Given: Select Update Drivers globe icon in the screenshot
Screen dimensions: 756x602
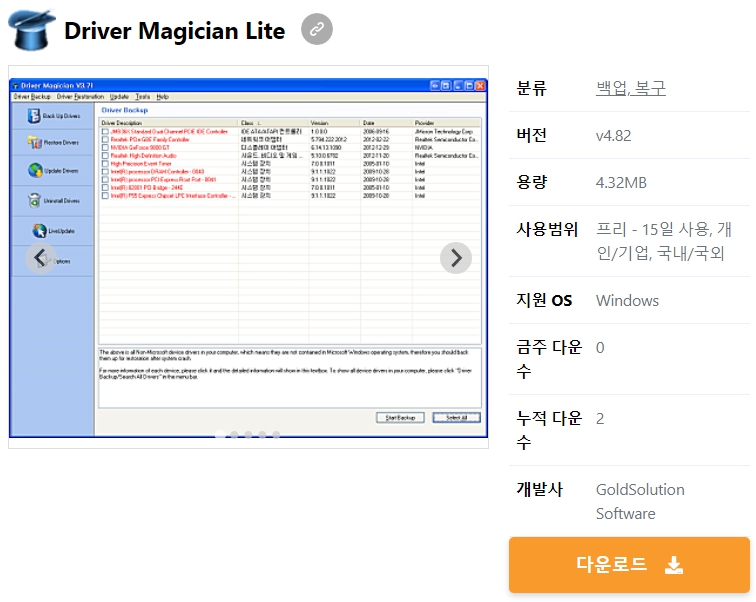Looking at the screenshot, I should [35, 170].
